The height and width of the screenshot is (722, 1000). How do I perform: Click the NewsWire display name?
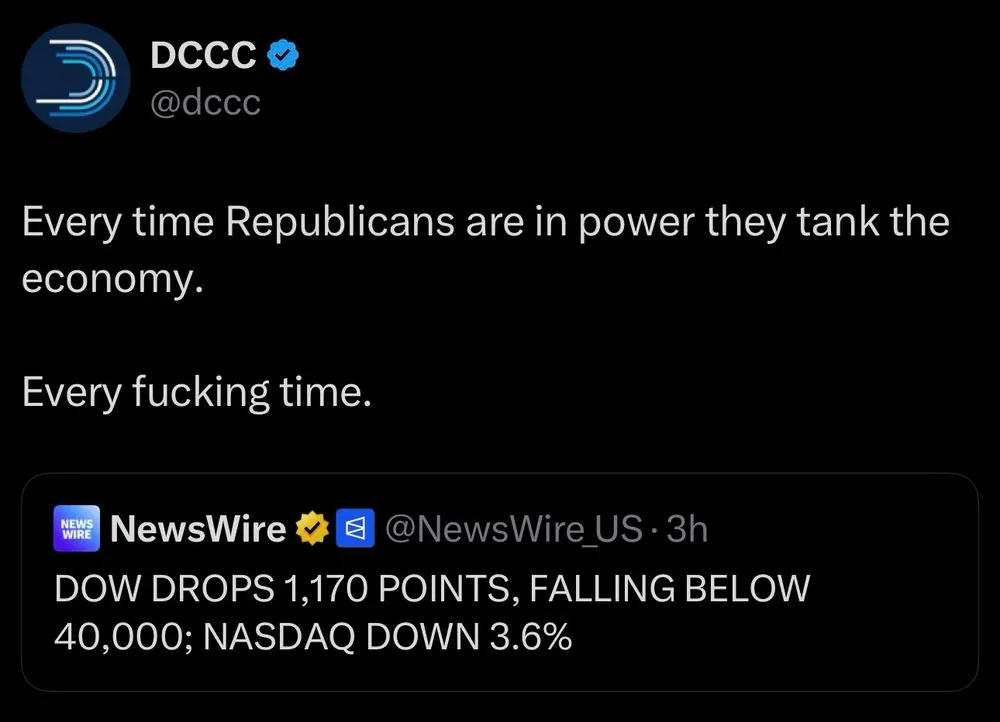199,529
